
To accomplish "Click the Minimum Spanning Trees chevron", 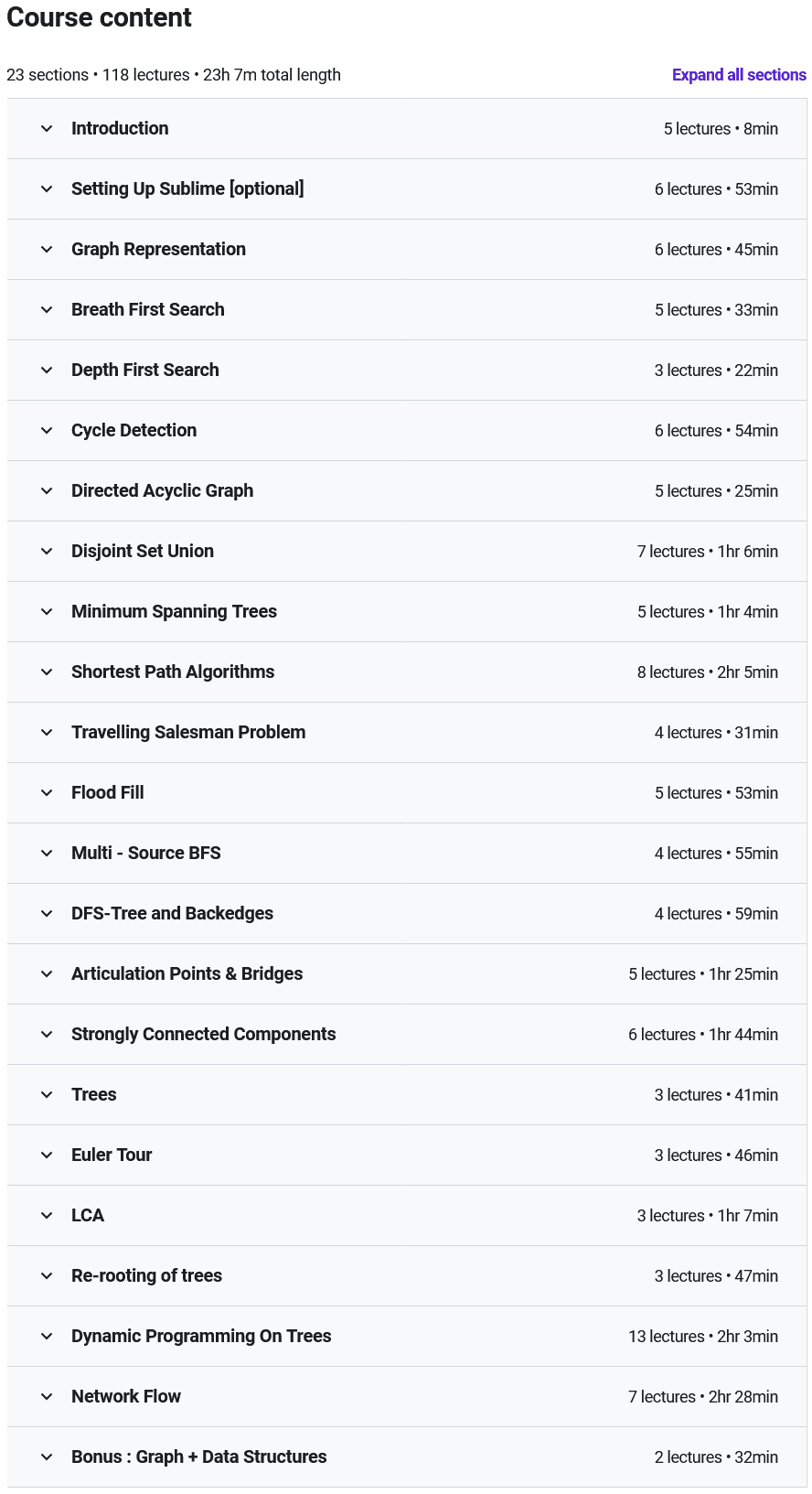I will pyautogui.click(x=47, y=612).
